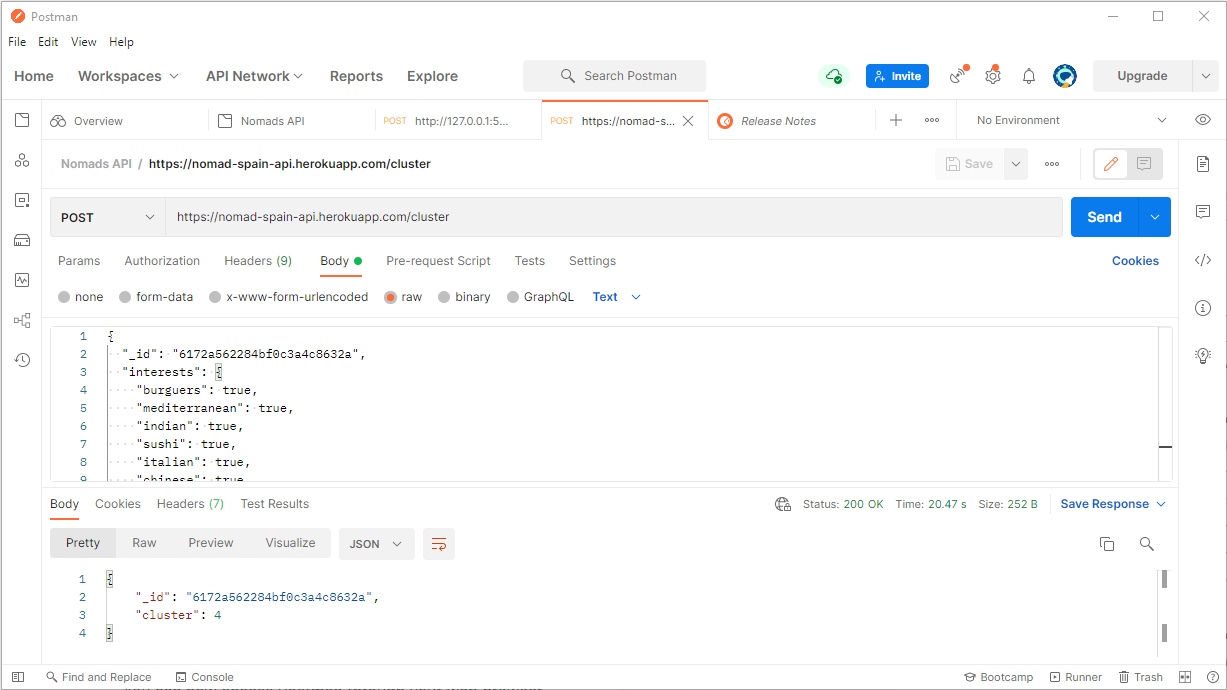Click the sync status cloud icon

[x=833, y=76]
